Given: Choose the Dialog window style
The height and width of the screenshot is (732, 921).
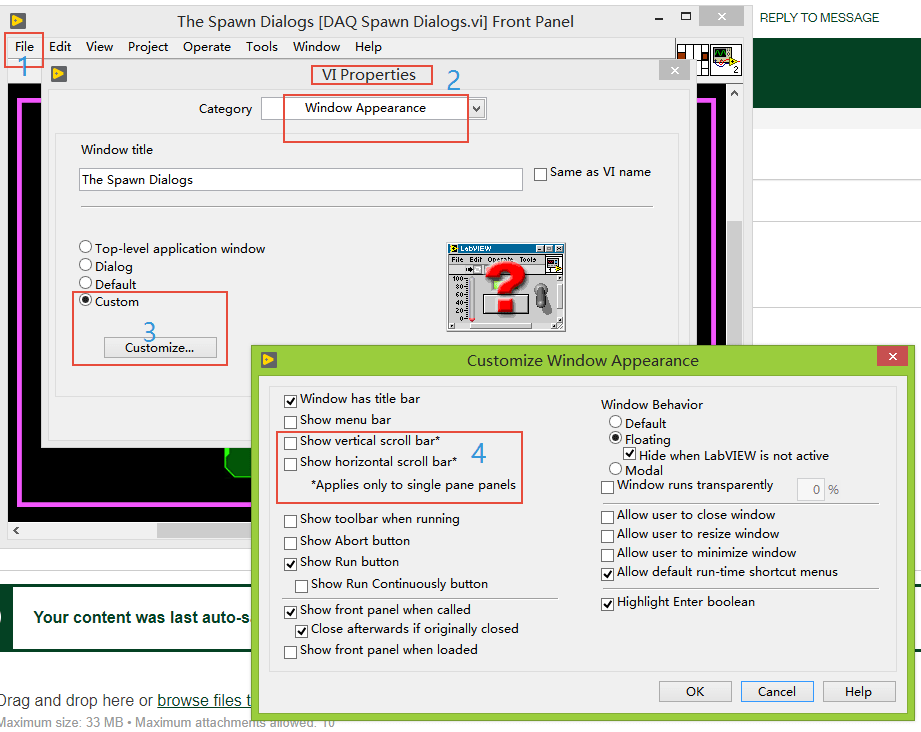Looking at the screenshot, I should pos(85,266).
